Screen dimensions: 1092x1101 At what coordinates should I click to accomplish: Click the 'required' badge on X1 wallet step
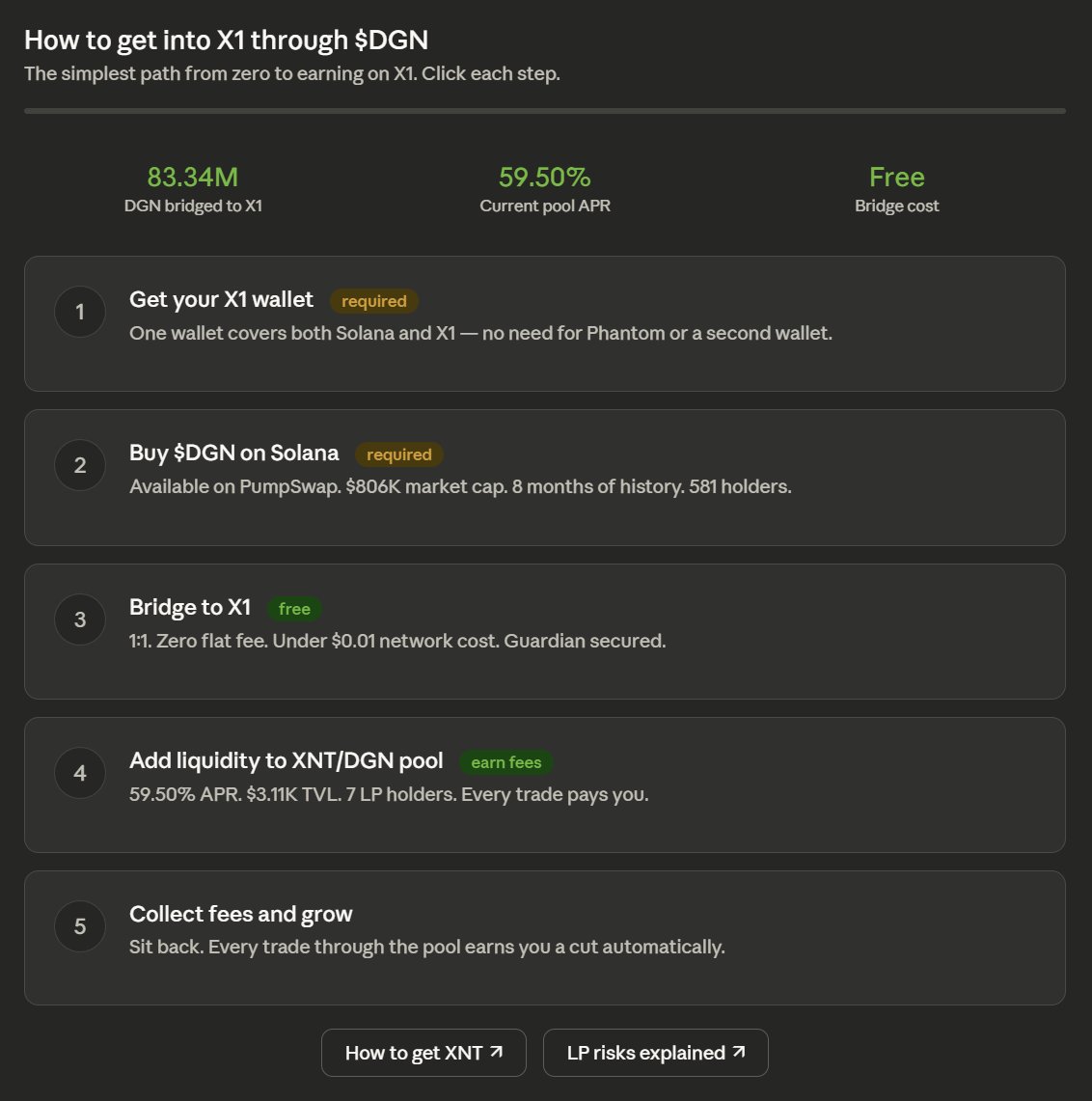click(374, 301)
